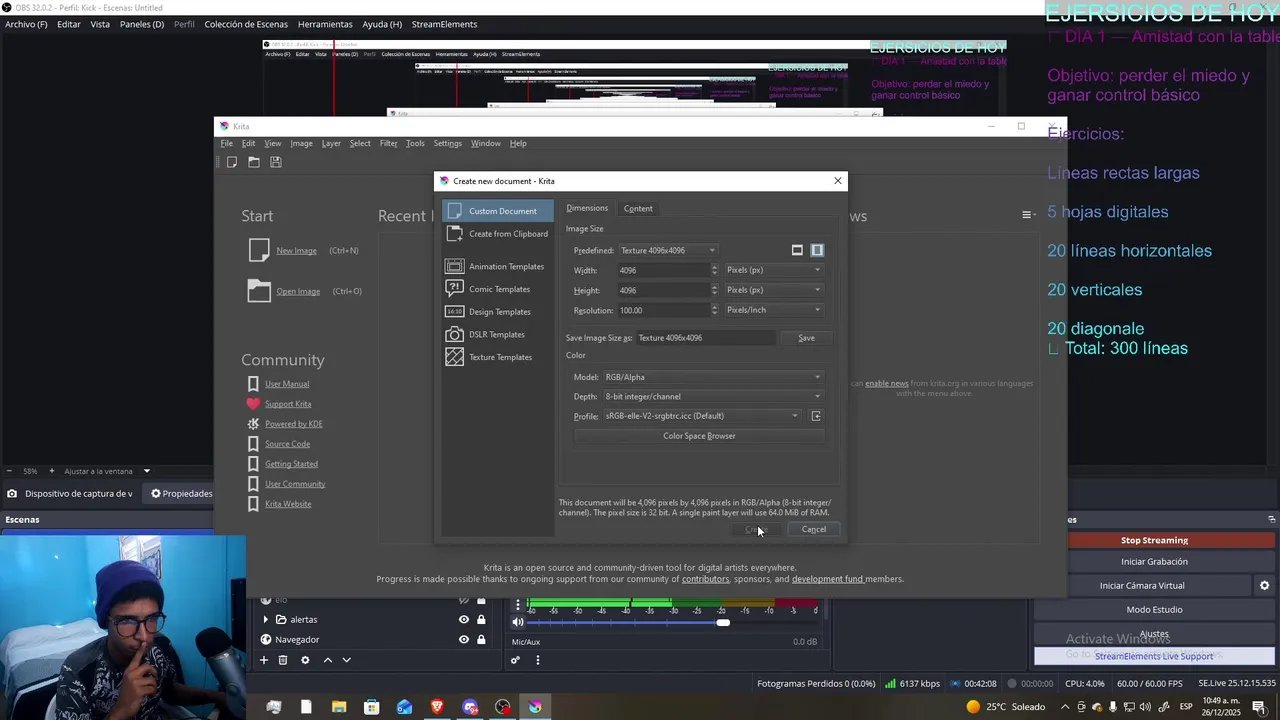Increment the Resolution value stepper
Image resolution: width=1280 pixels, height=720 pixels.
tap(714, 307)
